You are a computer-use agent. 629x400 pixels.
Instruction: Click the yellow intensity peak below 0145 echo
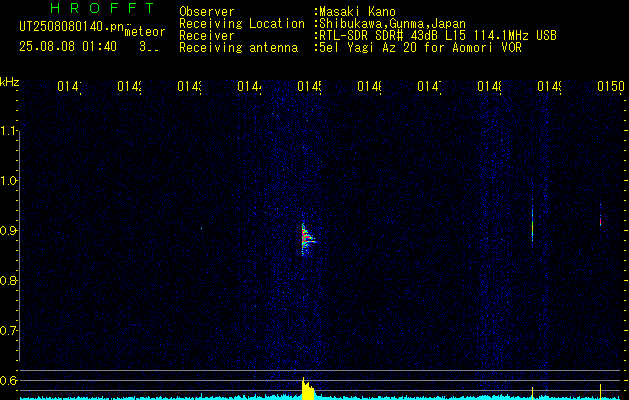tap(308, 389)
